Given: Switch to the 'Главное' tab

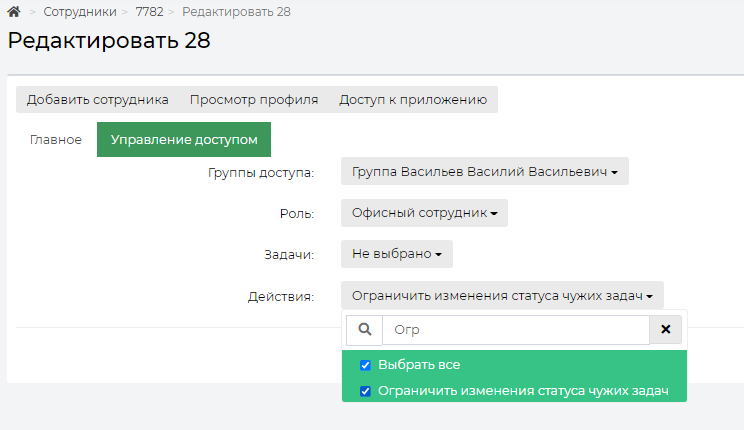Looking at the screenshot, I should pyautogui.click(x=56, y=140).
